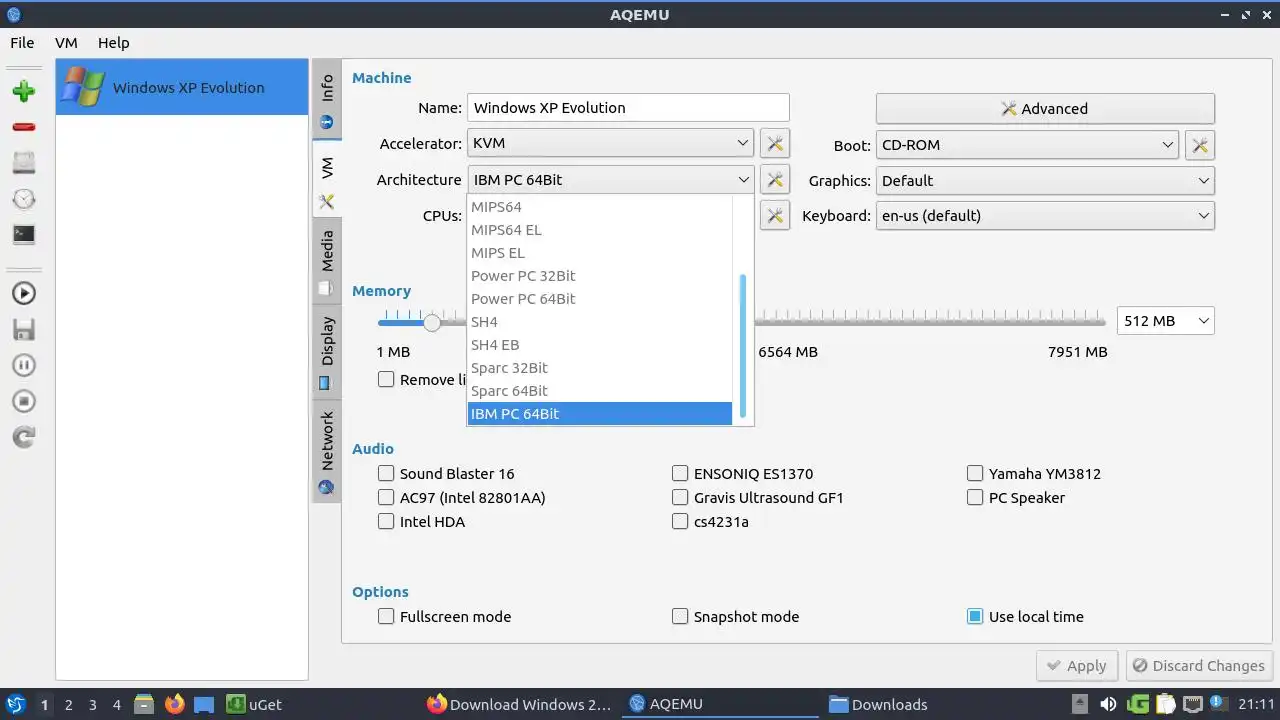
Task: Click the red minus delete VM icon
Action: 24,127
